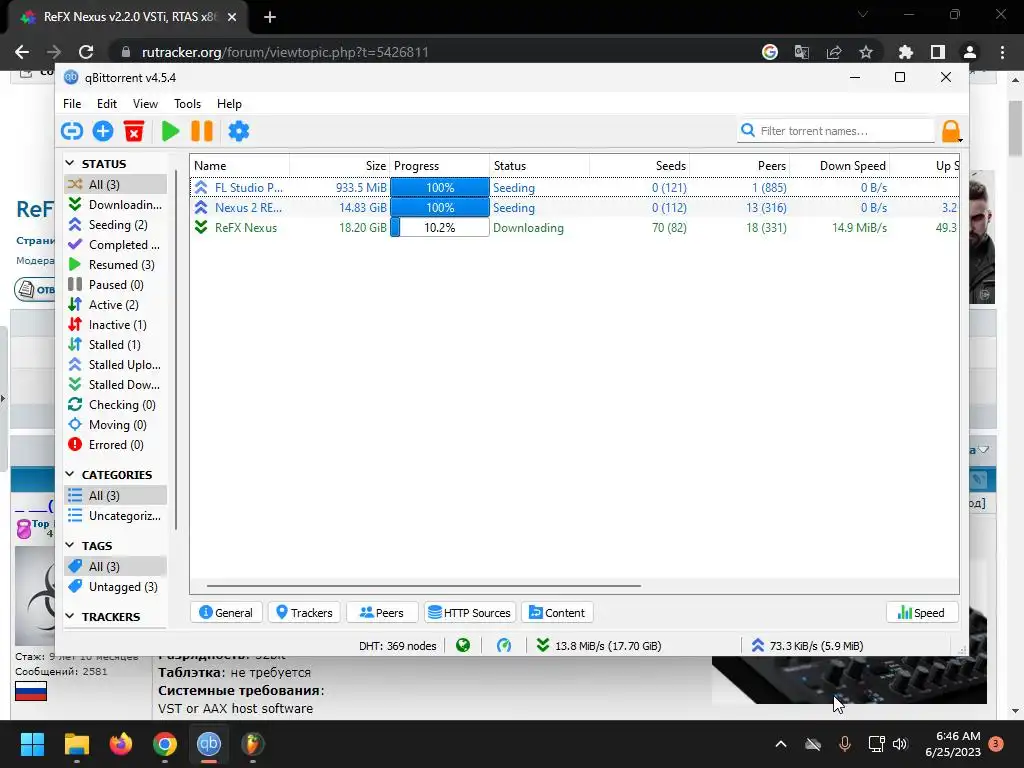Select the Uncategorized category filter

coord(116,516)
